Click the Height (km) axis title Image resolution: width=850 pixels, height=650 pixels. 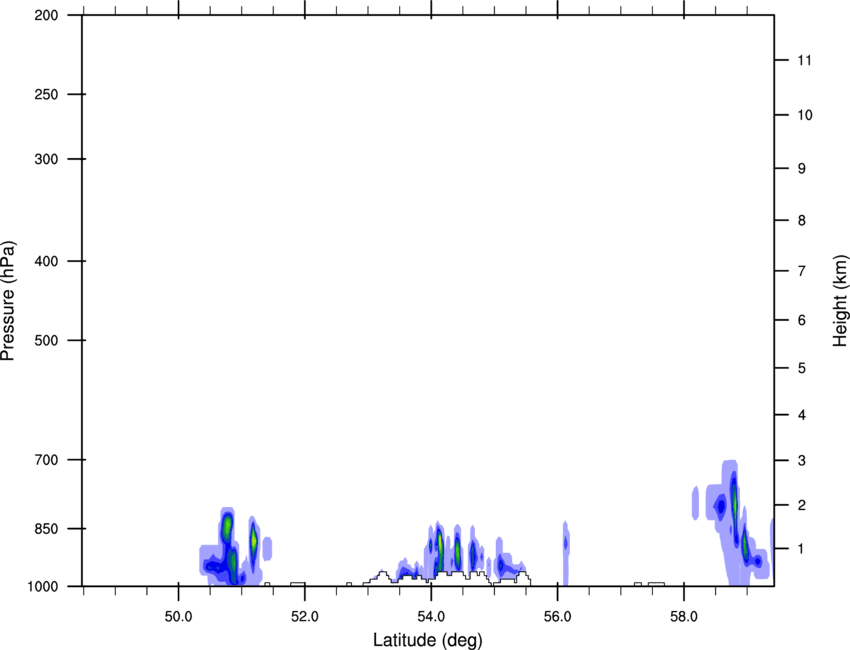pos(840,301)
